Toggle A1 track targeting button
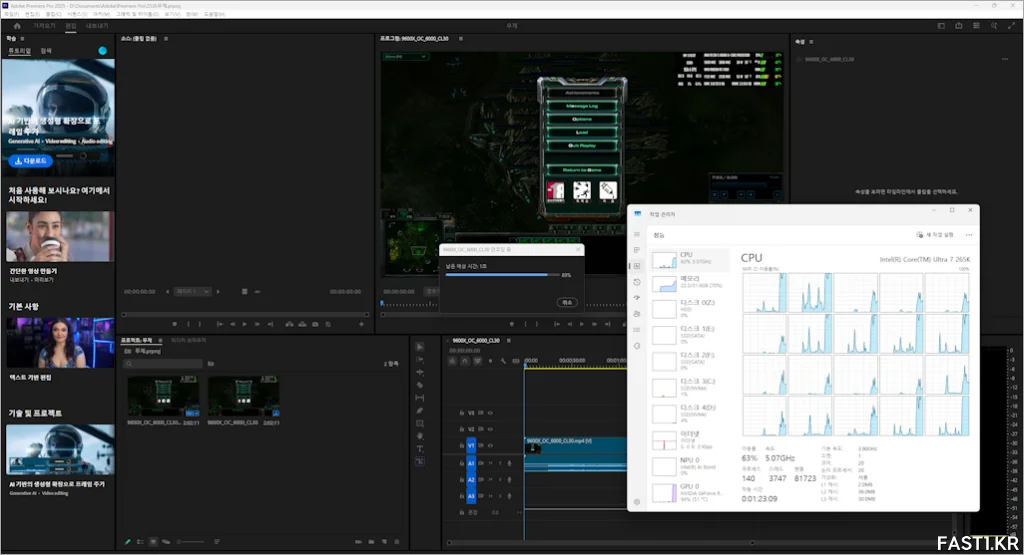The width and height of the screenshot is (1024, 555). [x=471, y=463]
